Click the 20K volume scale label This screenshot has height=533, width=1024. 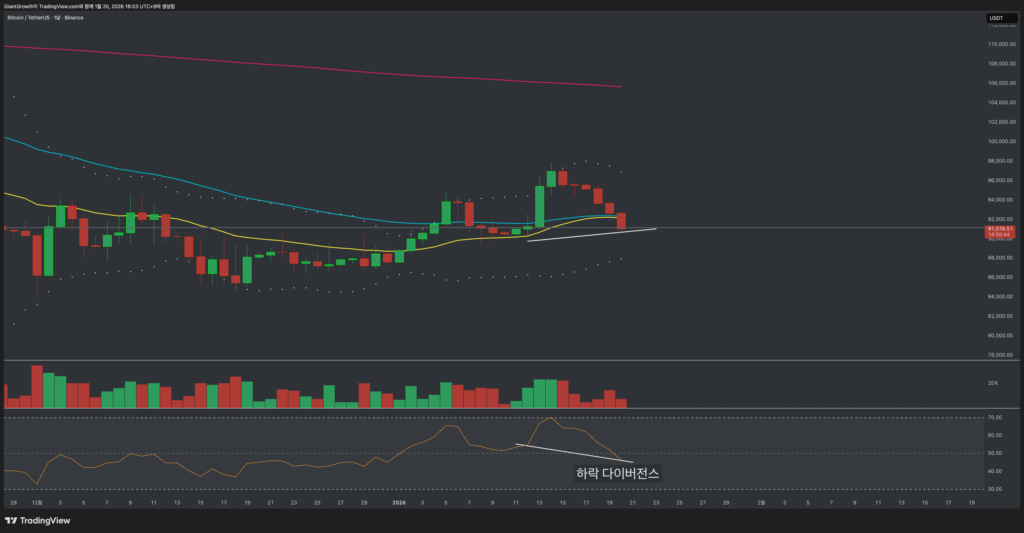click(x=994, y=383)
